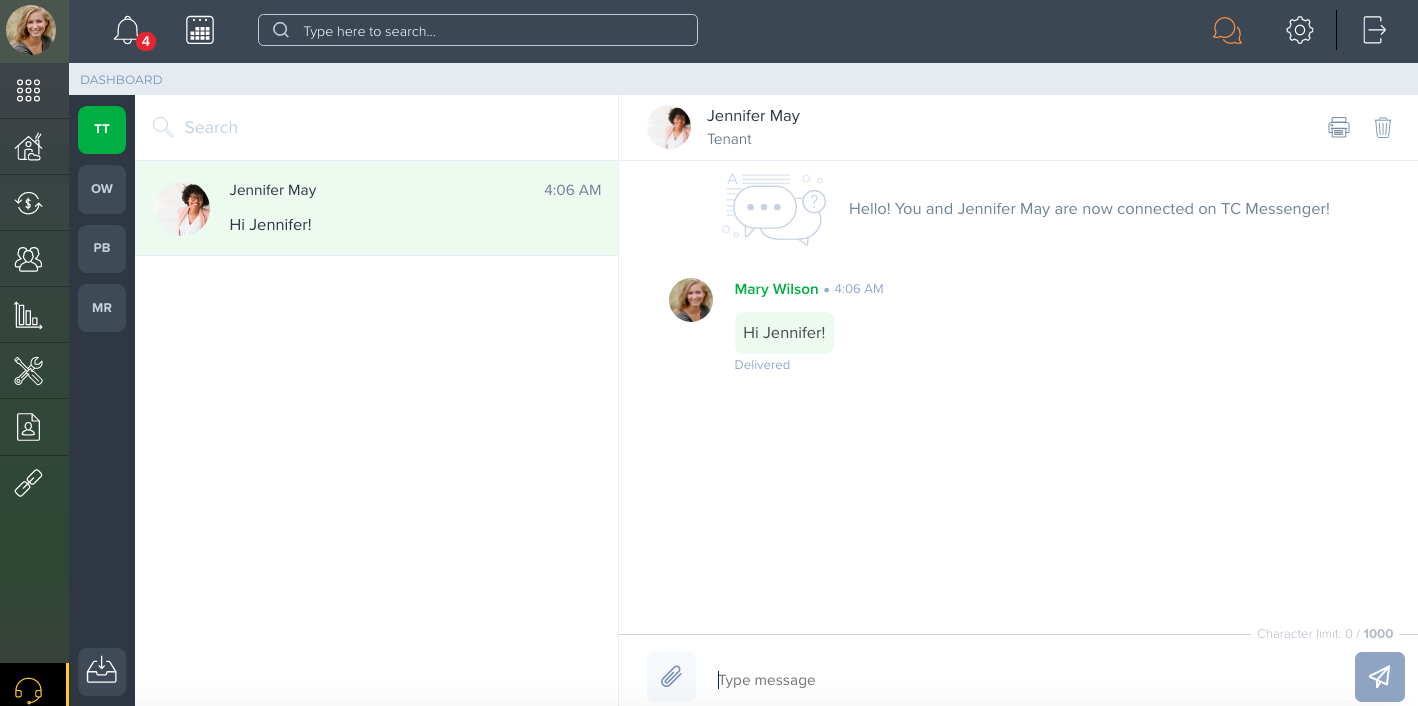
Task: Open the link chain icon in sidebar
Action: (29, 483)
